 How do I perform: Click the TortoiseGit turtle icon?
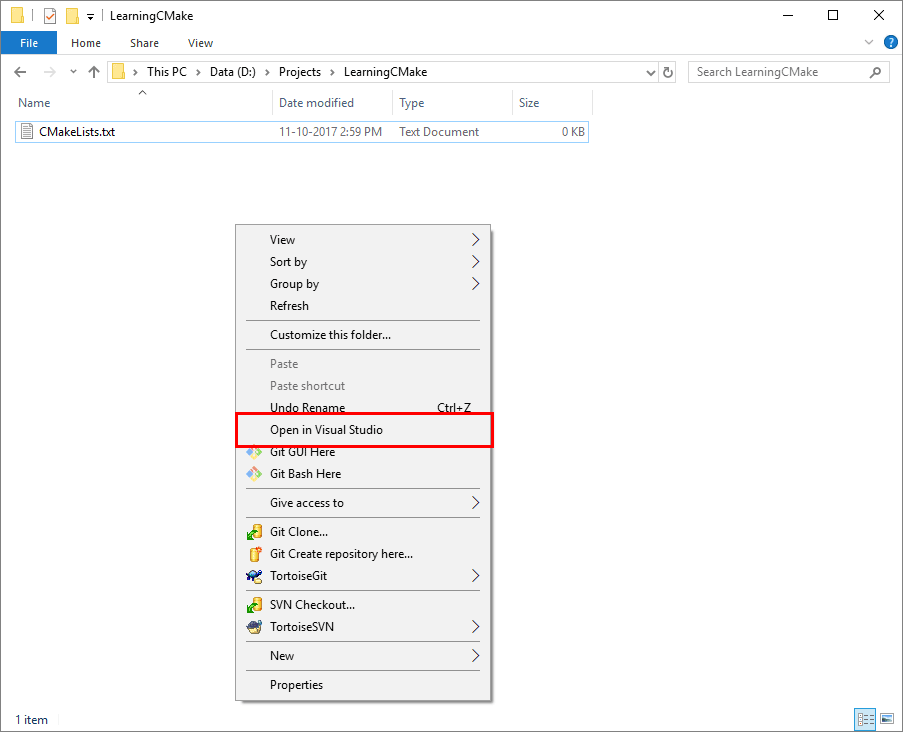(x=254, y=576)
